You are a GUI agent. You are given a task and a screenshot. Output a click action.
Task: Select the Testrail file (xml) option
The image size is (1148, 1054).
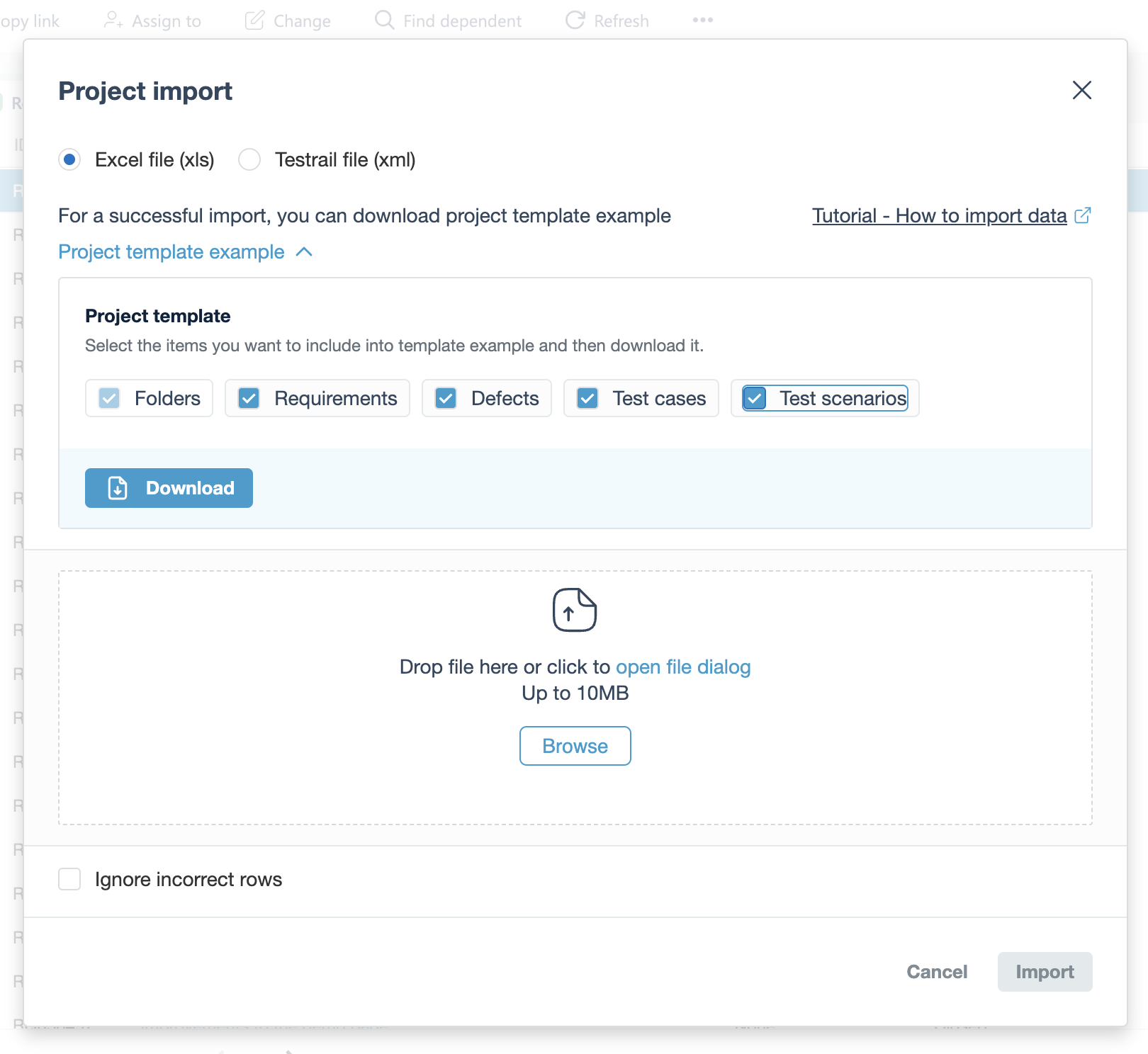tap(249, 159)
